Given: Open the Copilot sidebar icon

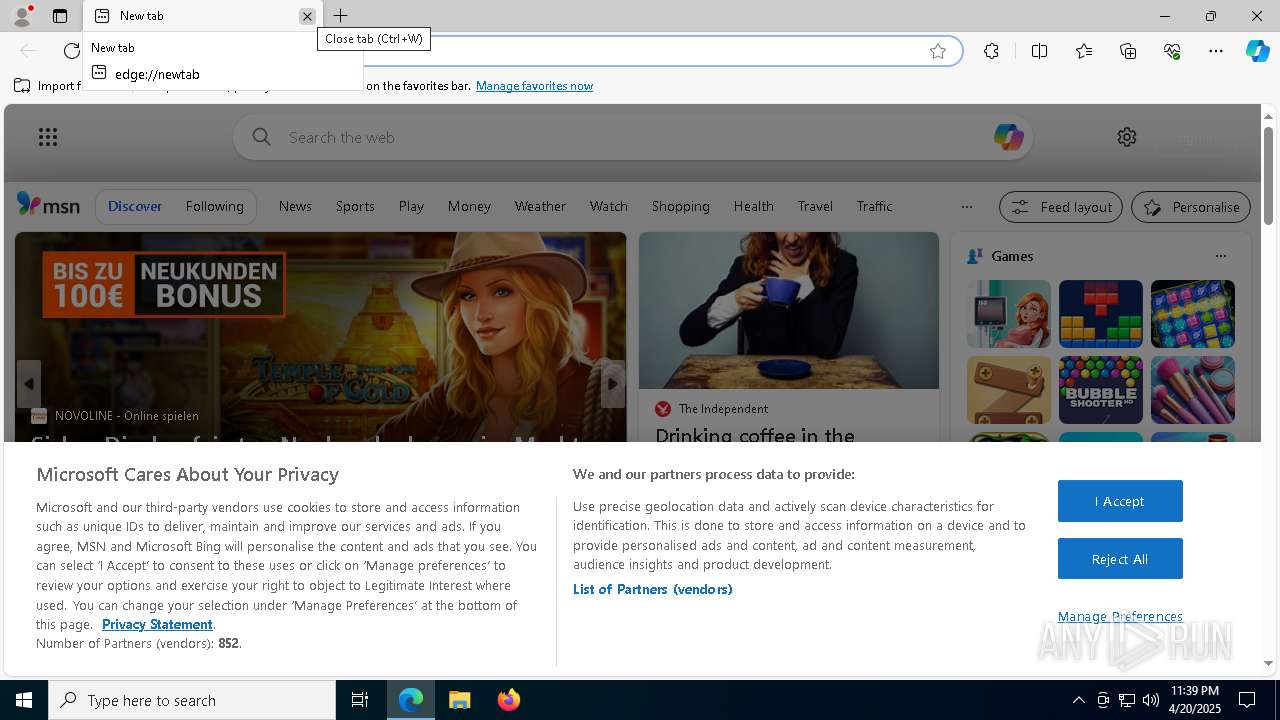Looking at the screenshot, I should click(1257, 51).
